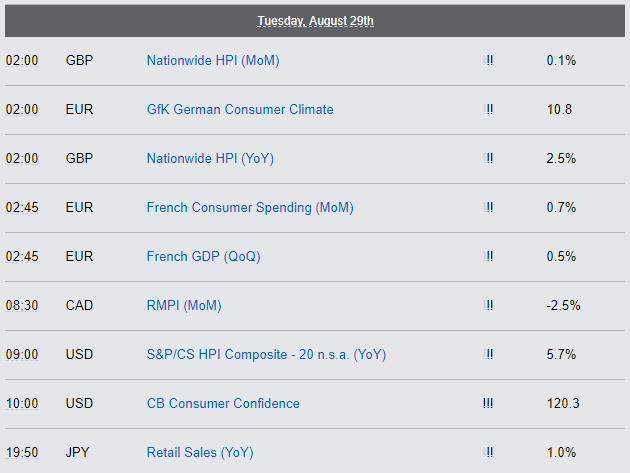Viewport: 630px width, 473px height.
Task: Click importance icon for French Consumer Spending
Action: click(488, 207)
